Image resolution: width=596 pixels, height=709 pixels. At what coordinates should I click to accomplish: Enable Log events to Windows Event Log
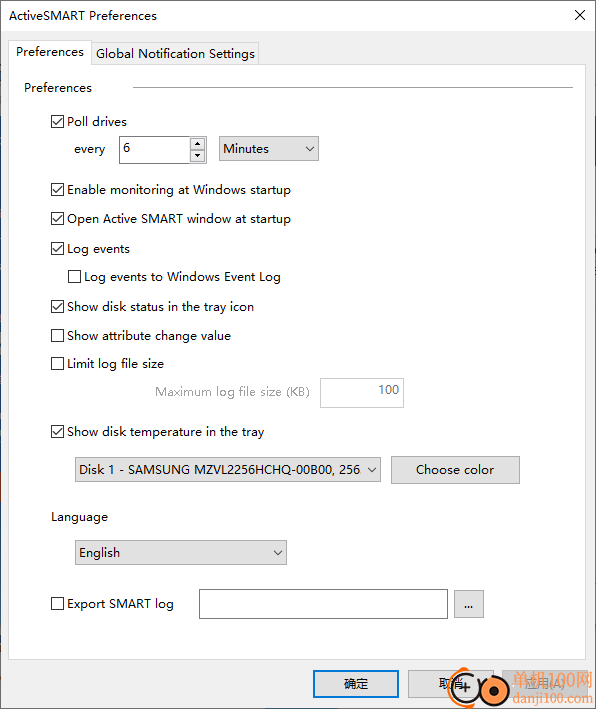point(74,277)
